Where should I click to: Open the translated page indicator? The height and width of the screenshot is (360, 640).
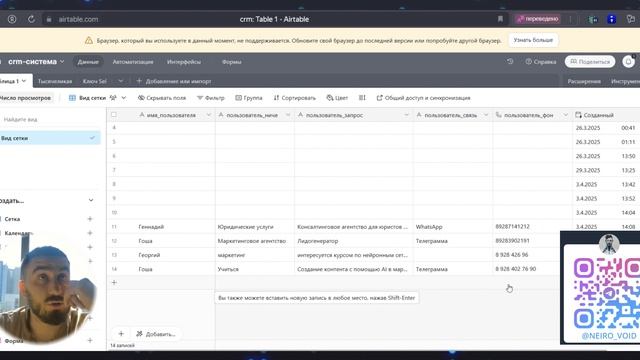(x=537, y=19)
